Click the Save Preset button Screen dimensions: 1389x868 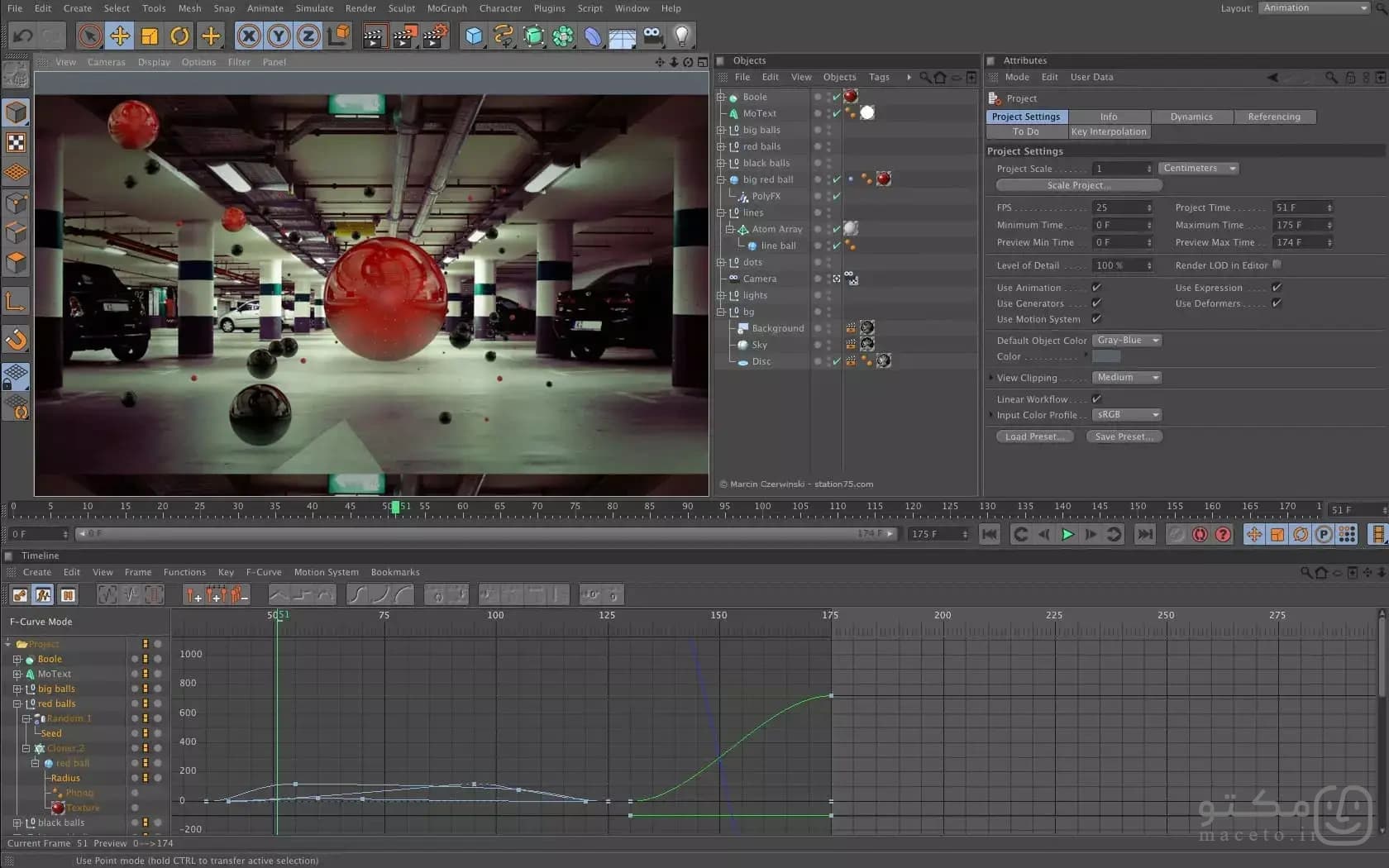click(x=1124, y=436)
